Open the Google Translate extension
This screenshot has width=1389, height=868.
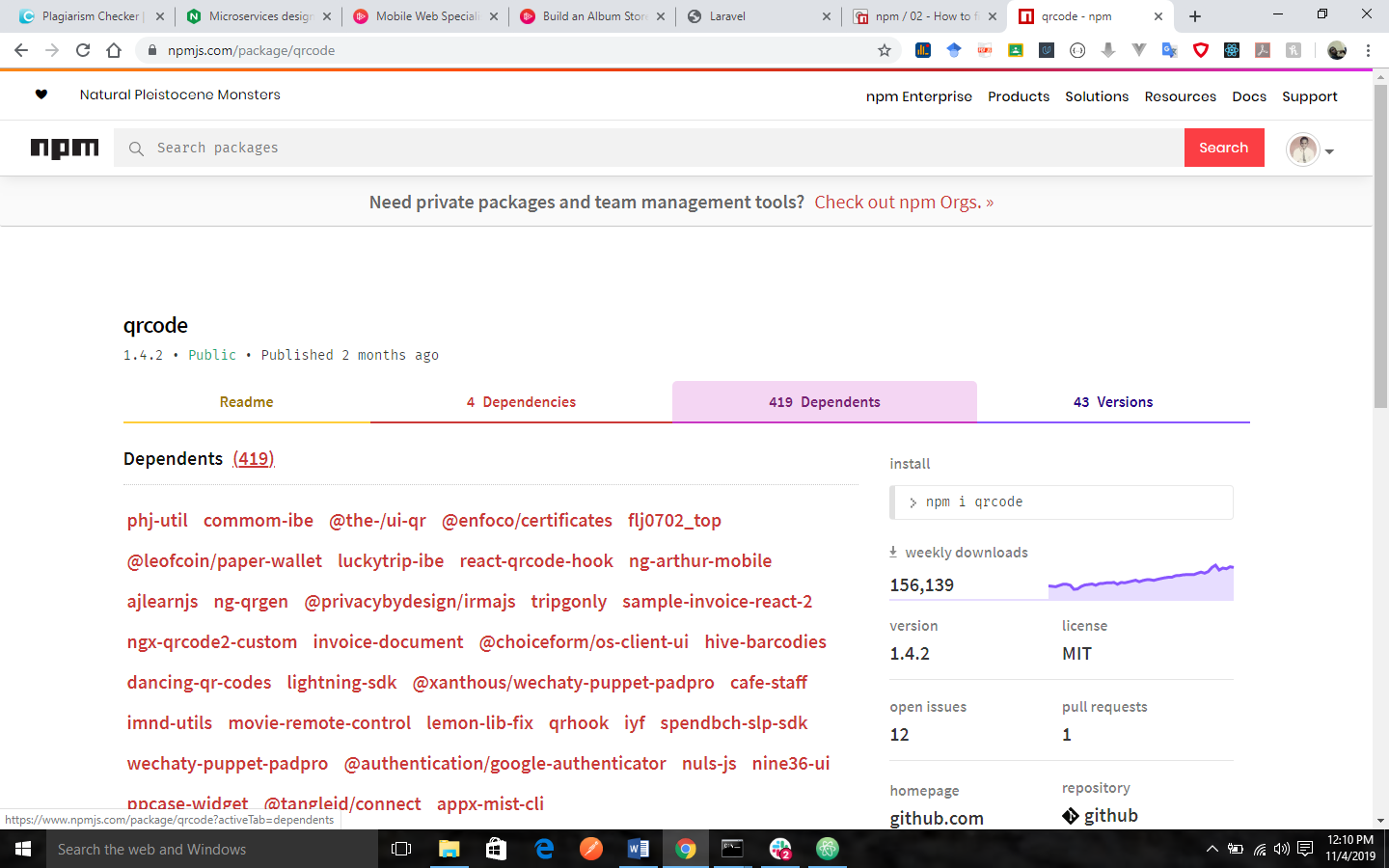coord(1170,50)
